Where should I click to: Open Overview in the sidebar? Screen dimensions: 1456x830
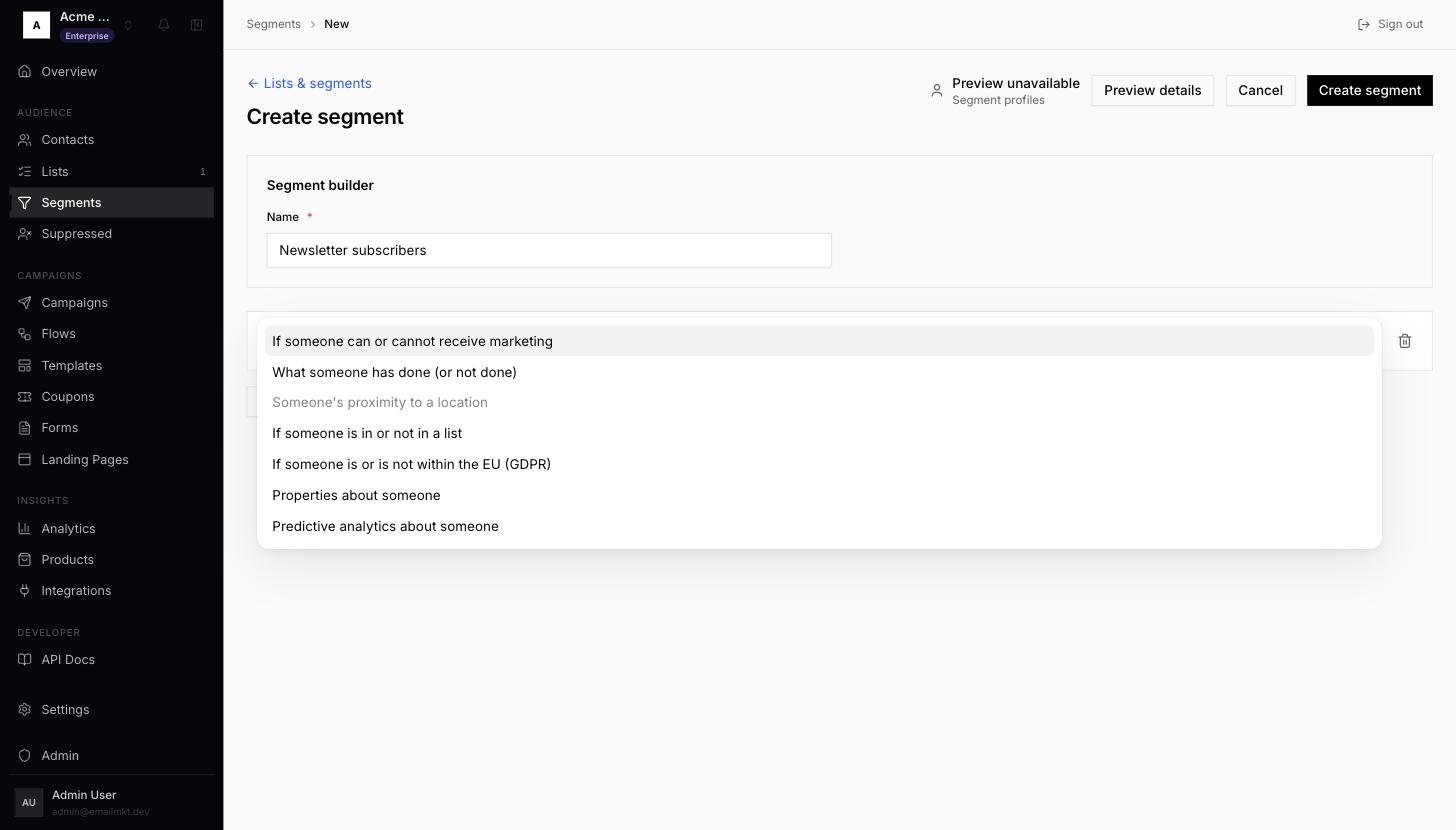[112, 72]
